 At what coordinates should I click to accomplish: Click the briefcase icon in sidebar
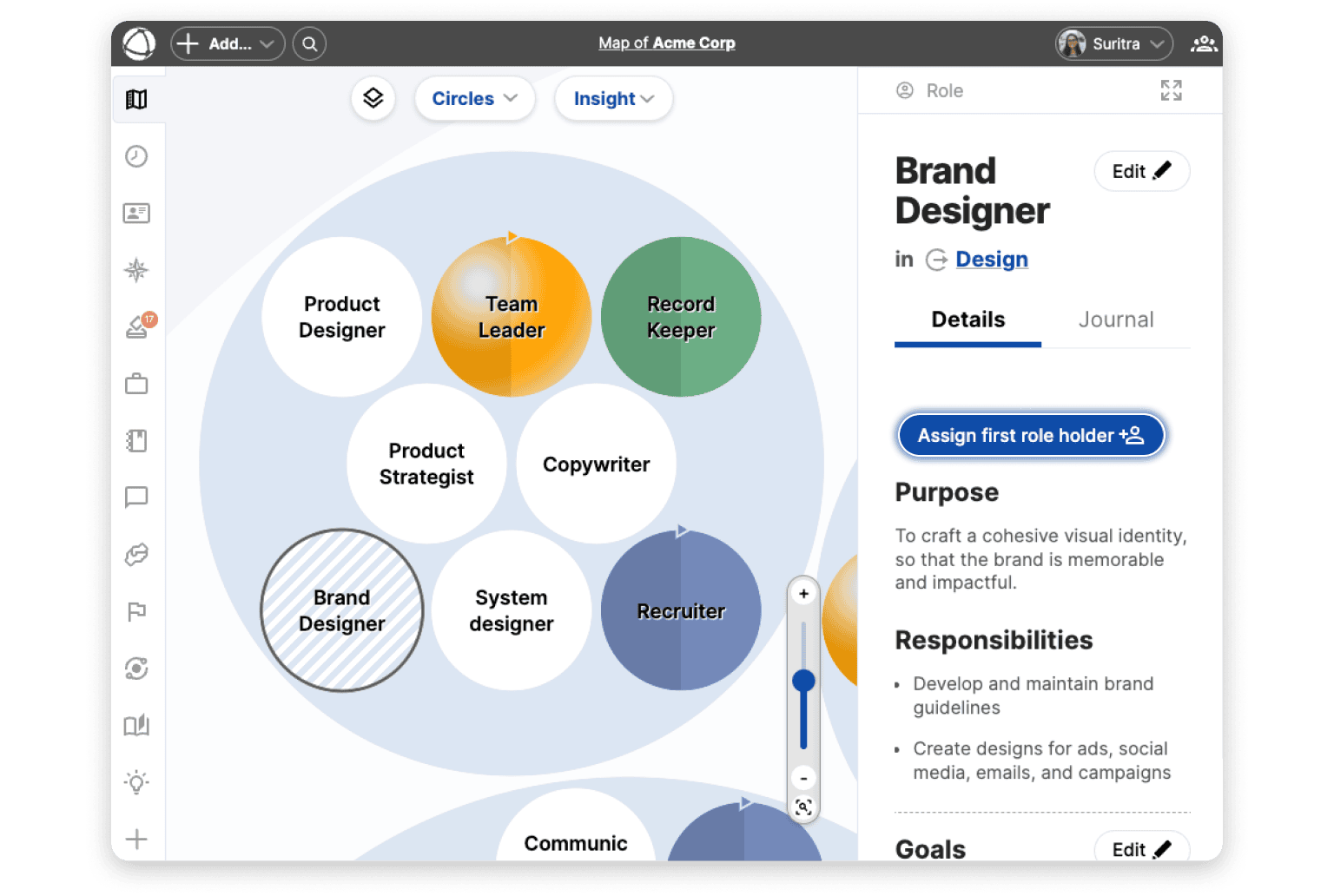pos(136,384)
